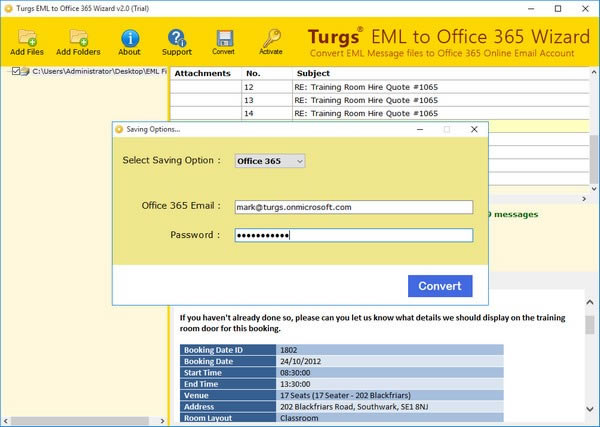
Task: Click the Activate key icon
Action: [x=271, y=39]
